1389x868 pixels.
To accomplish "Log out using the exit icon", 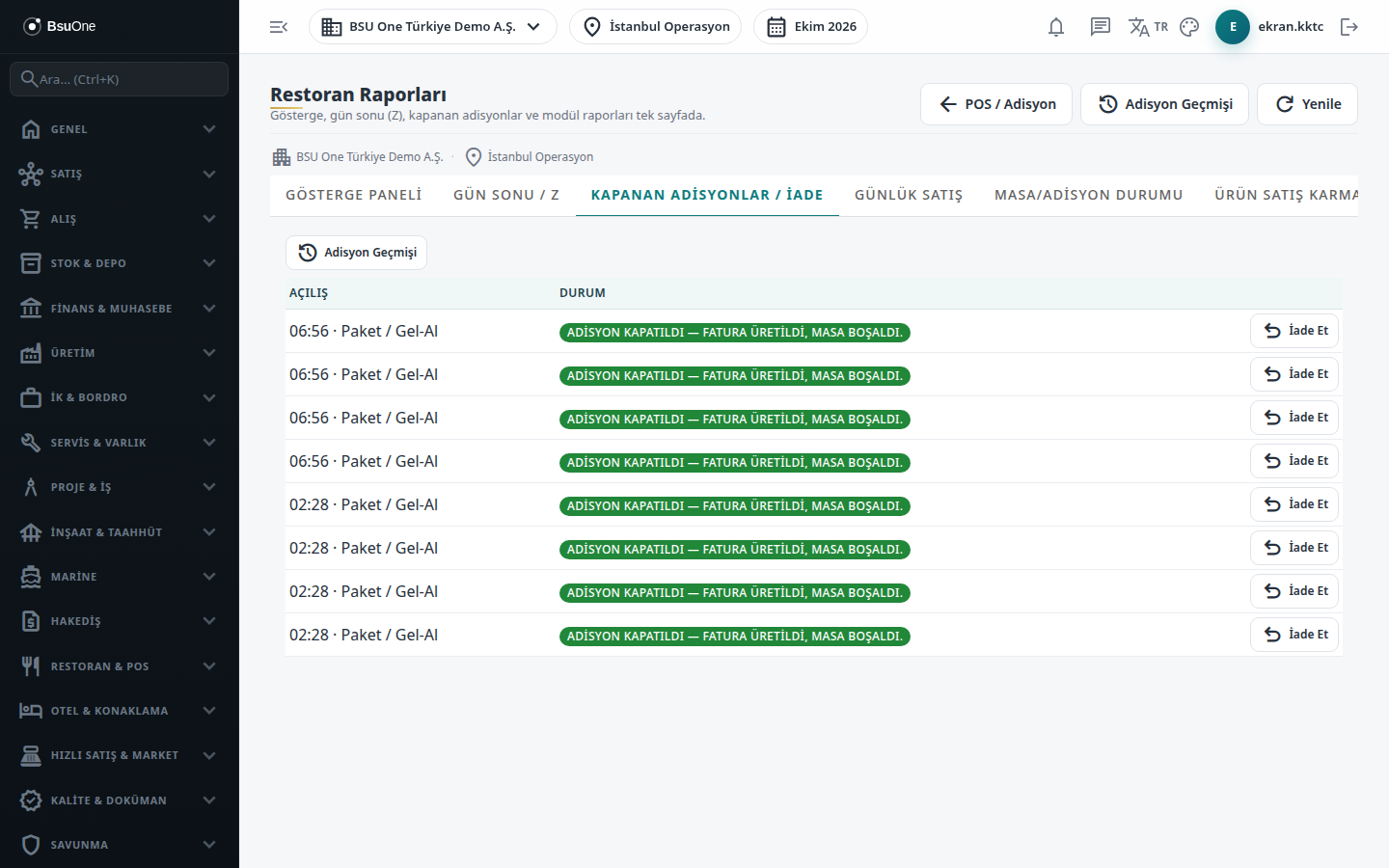I will [x=1349, y=27].
